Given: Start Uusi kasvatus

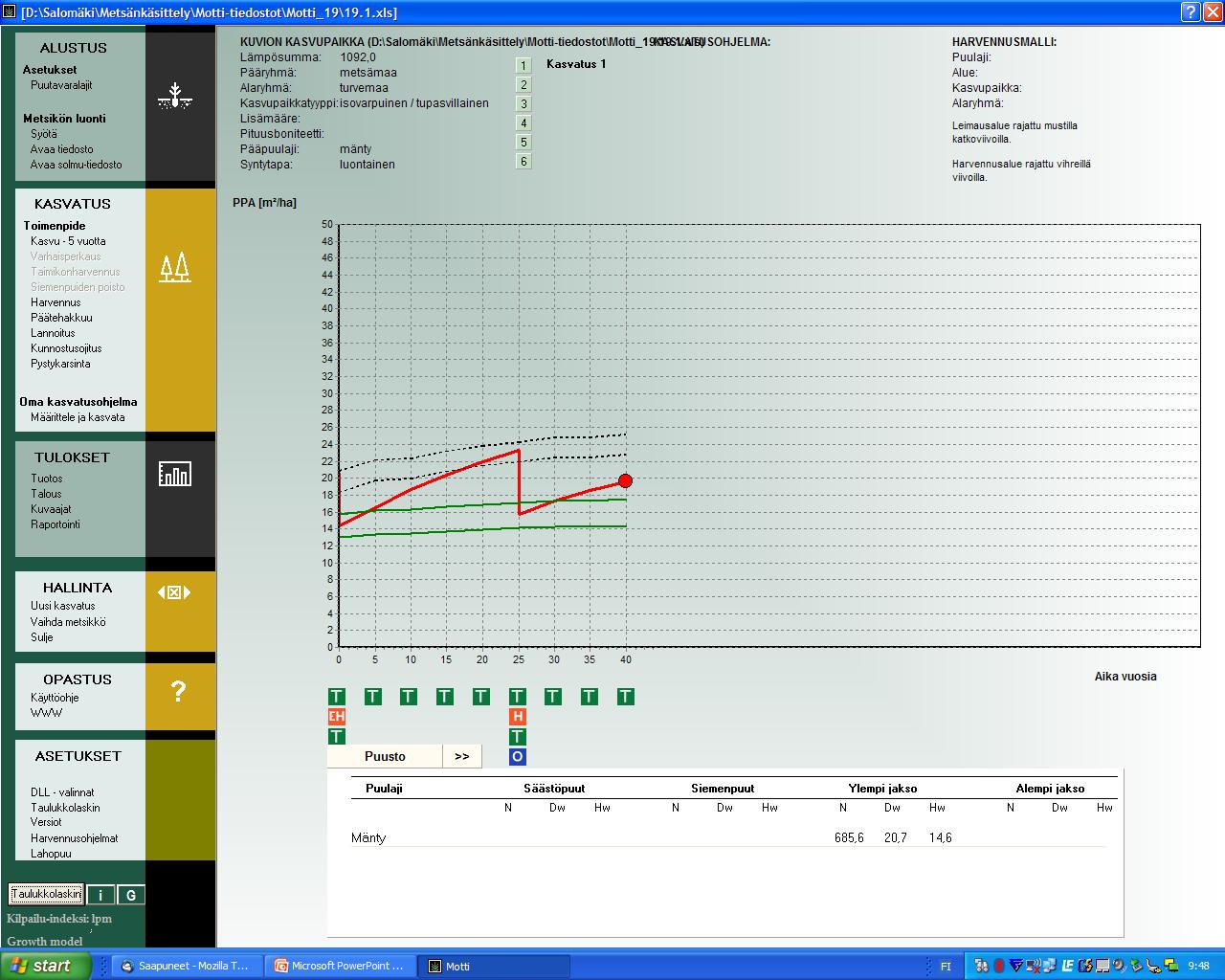Looking at the screenshot, I should click(63, 606).
